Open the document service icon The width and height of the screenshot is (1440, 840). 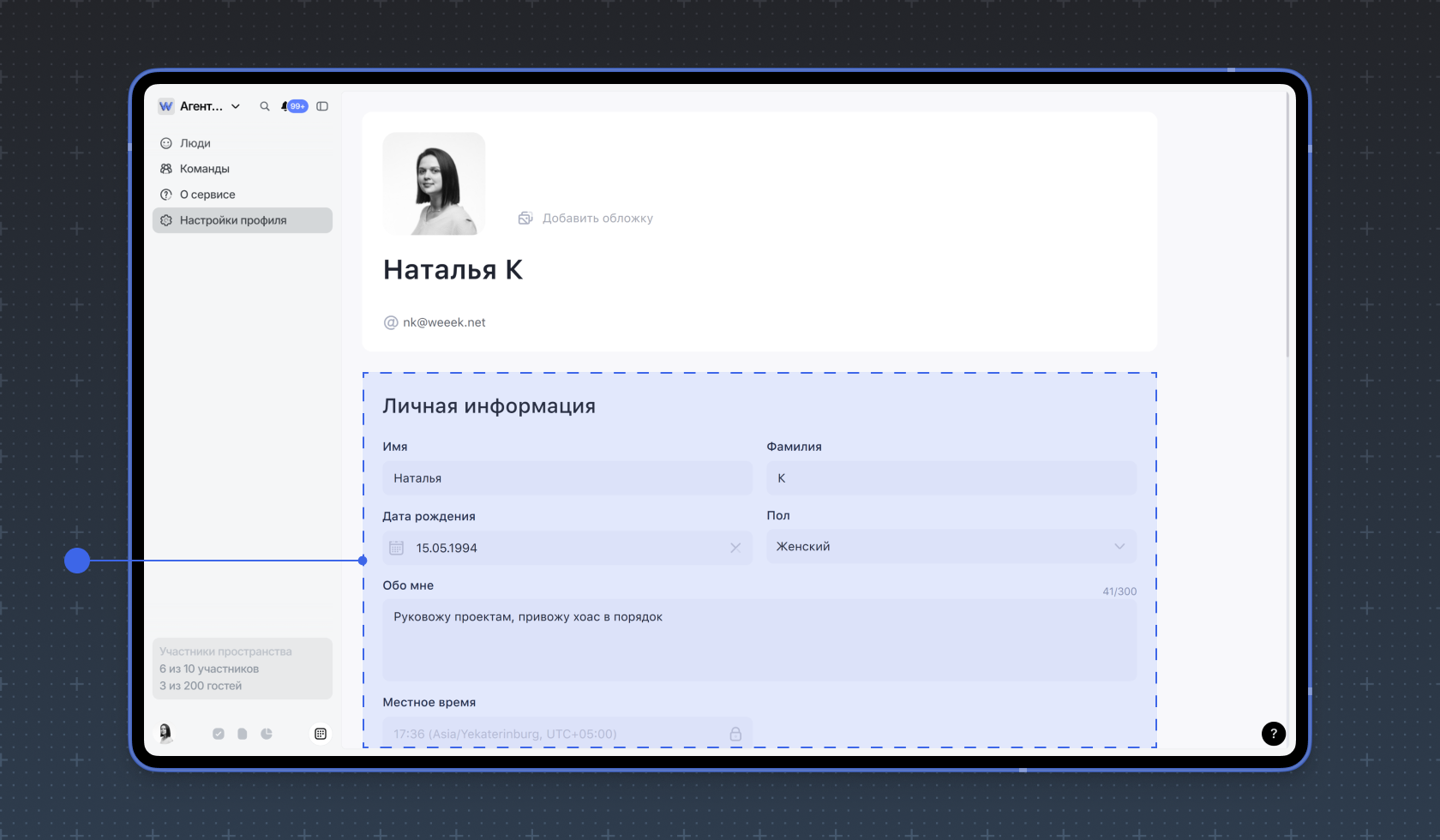point(243,734)
